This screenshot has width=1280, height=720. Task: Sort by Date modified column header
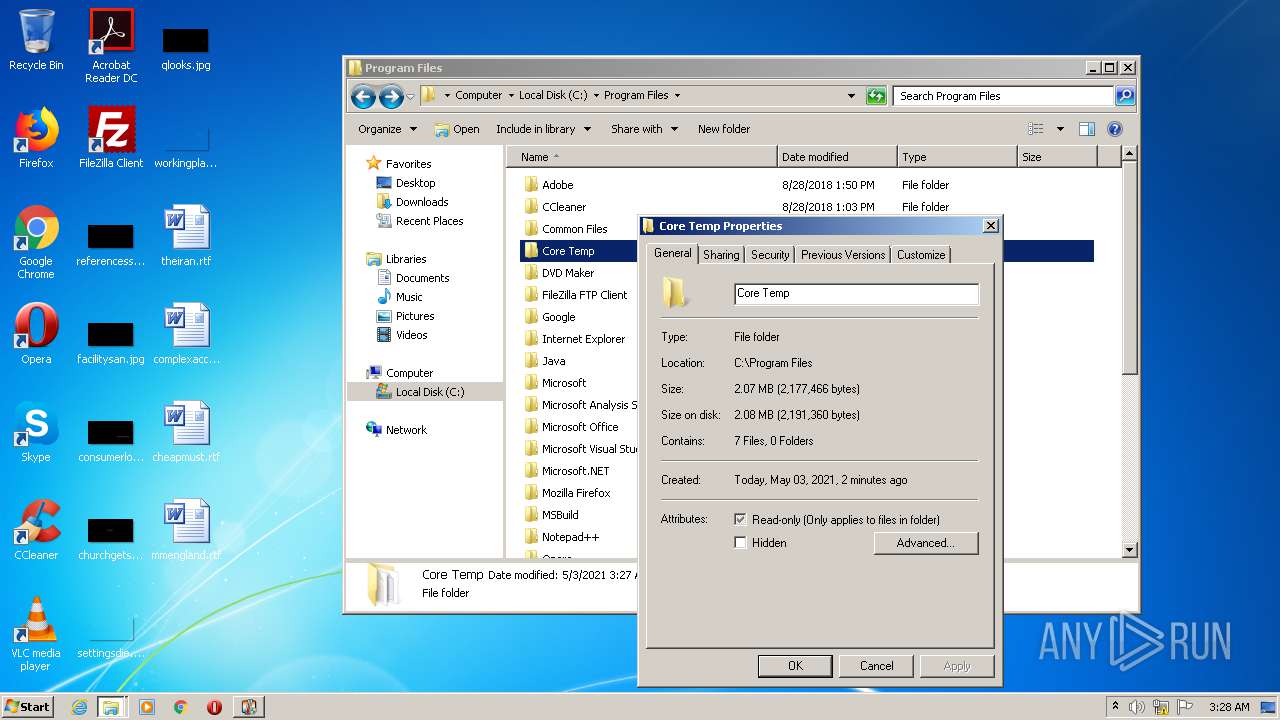[837, 157]
